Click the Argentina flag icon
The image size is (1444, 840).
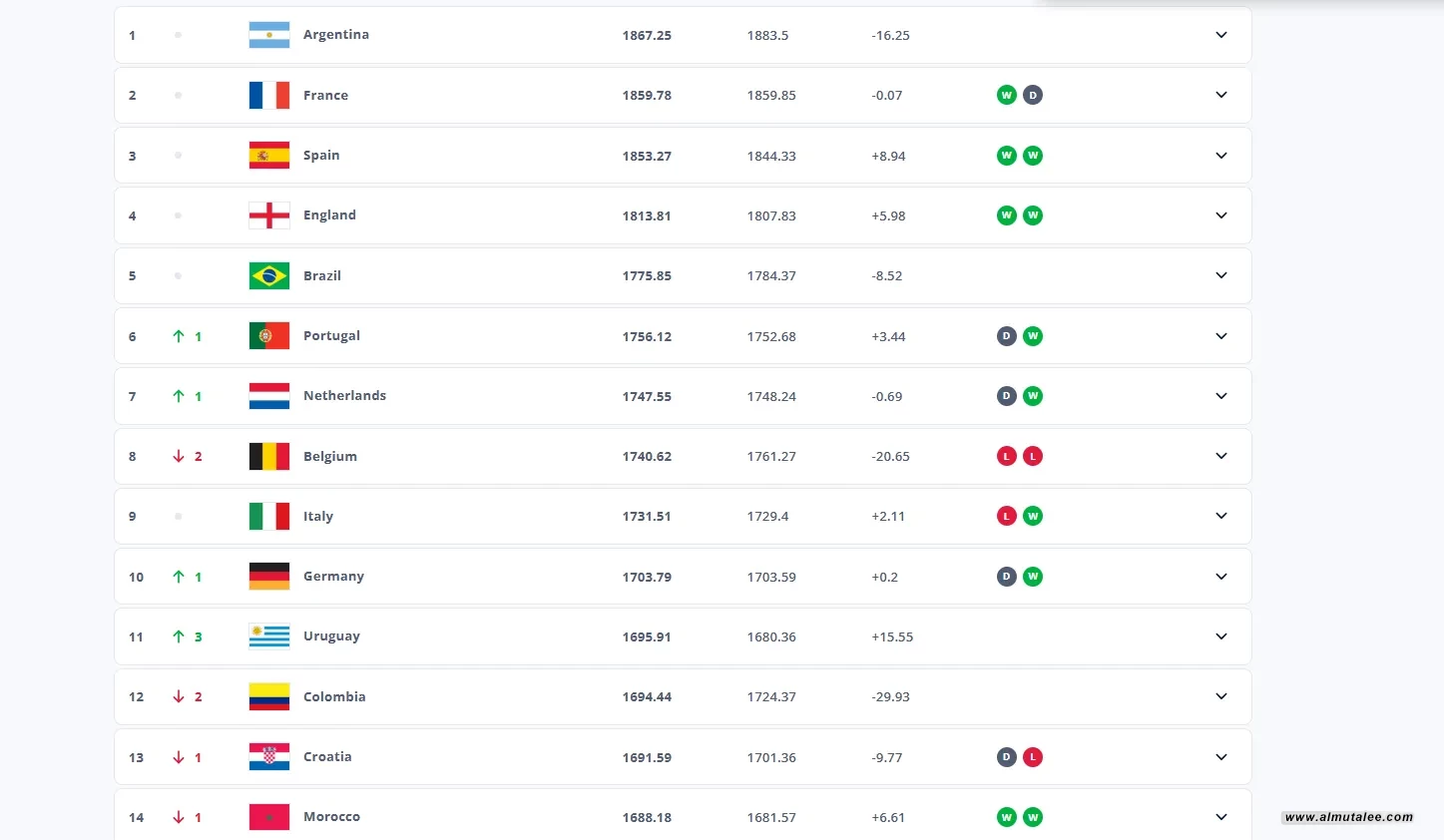tap(269, 35)
